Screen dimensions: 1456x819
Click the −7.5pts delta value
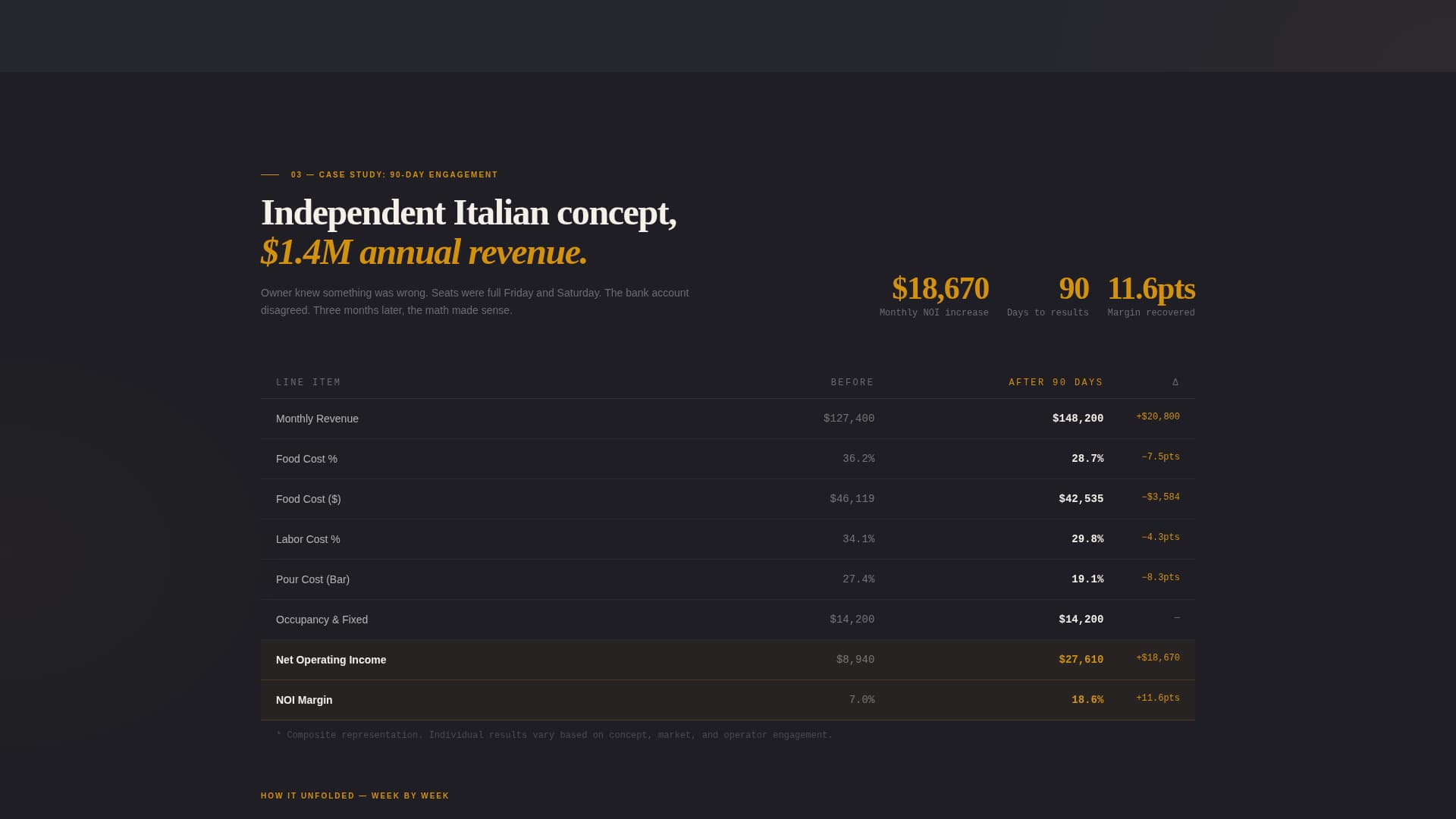pyautogui.click(x=1161, y=457)
